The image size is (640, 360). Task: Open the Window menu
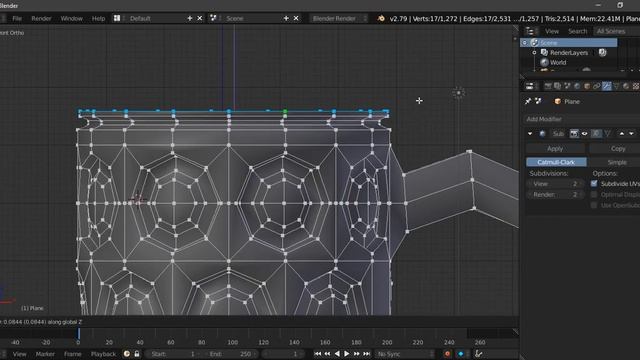click(71, 18)
